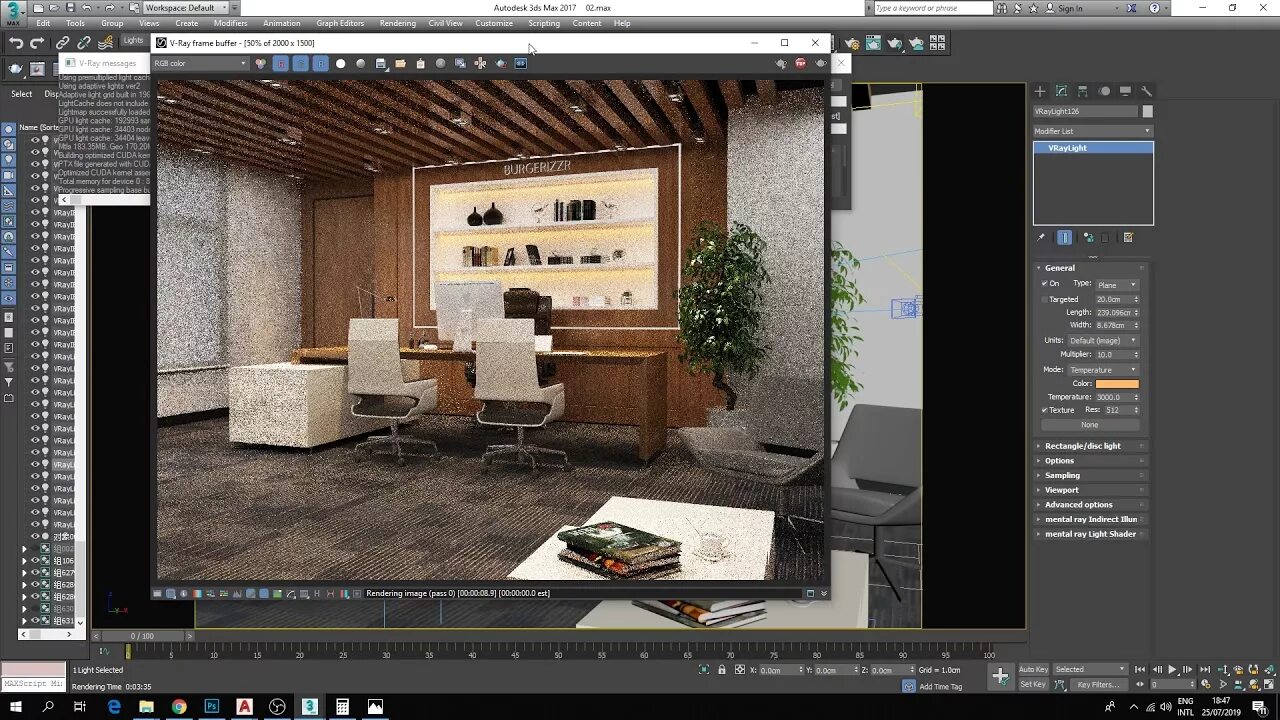The image size is (1280, 720).
Task: Click the Auto Key button
Action: click(1033, 669)
